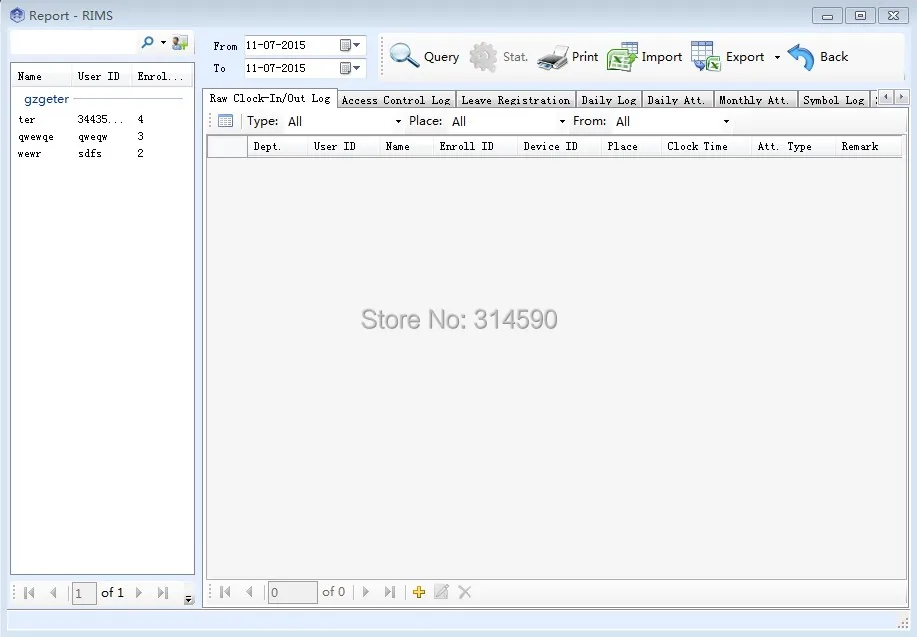Click the Export icon in toolbar
The width and height of the screenshot is (917, 637).
click(x=706, y=57)
